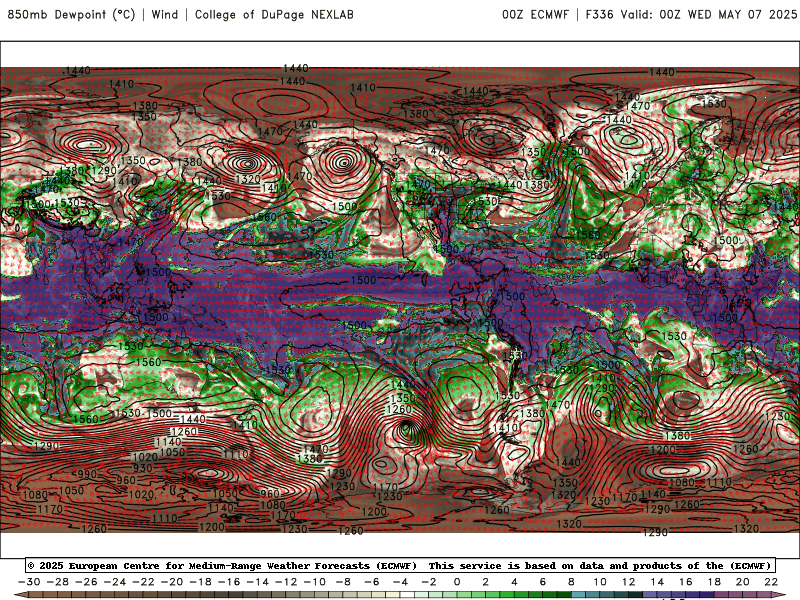Click the '850mb Dewpoint (°C)' title text
This screenshot has width=800, height=600.
(x=71, y=14)
